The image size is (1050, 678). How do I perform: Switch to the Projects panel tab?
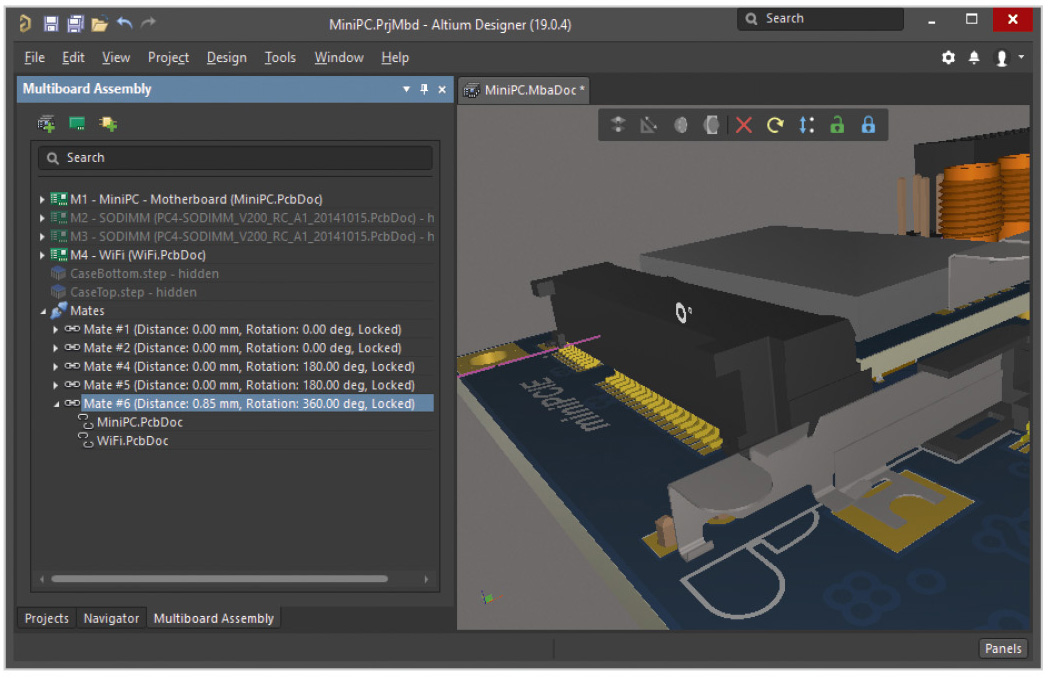pyautogui.click(x=47, y=618)
